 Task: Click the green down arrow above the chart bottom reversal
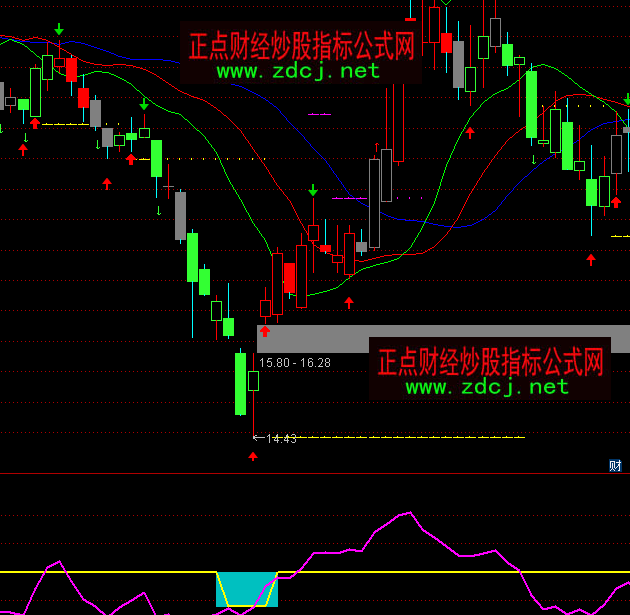point(313,190)
